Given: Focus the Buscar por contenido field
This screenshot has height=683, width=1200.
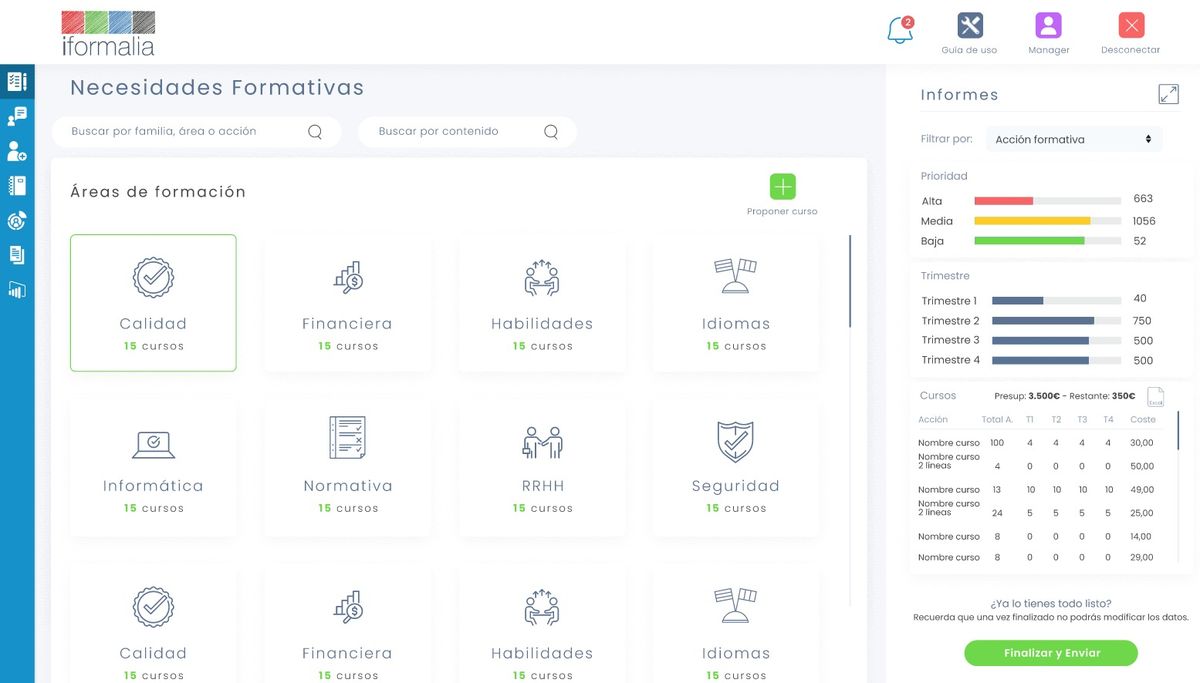Looking at the screenshot, I should [x=467, y=132].
